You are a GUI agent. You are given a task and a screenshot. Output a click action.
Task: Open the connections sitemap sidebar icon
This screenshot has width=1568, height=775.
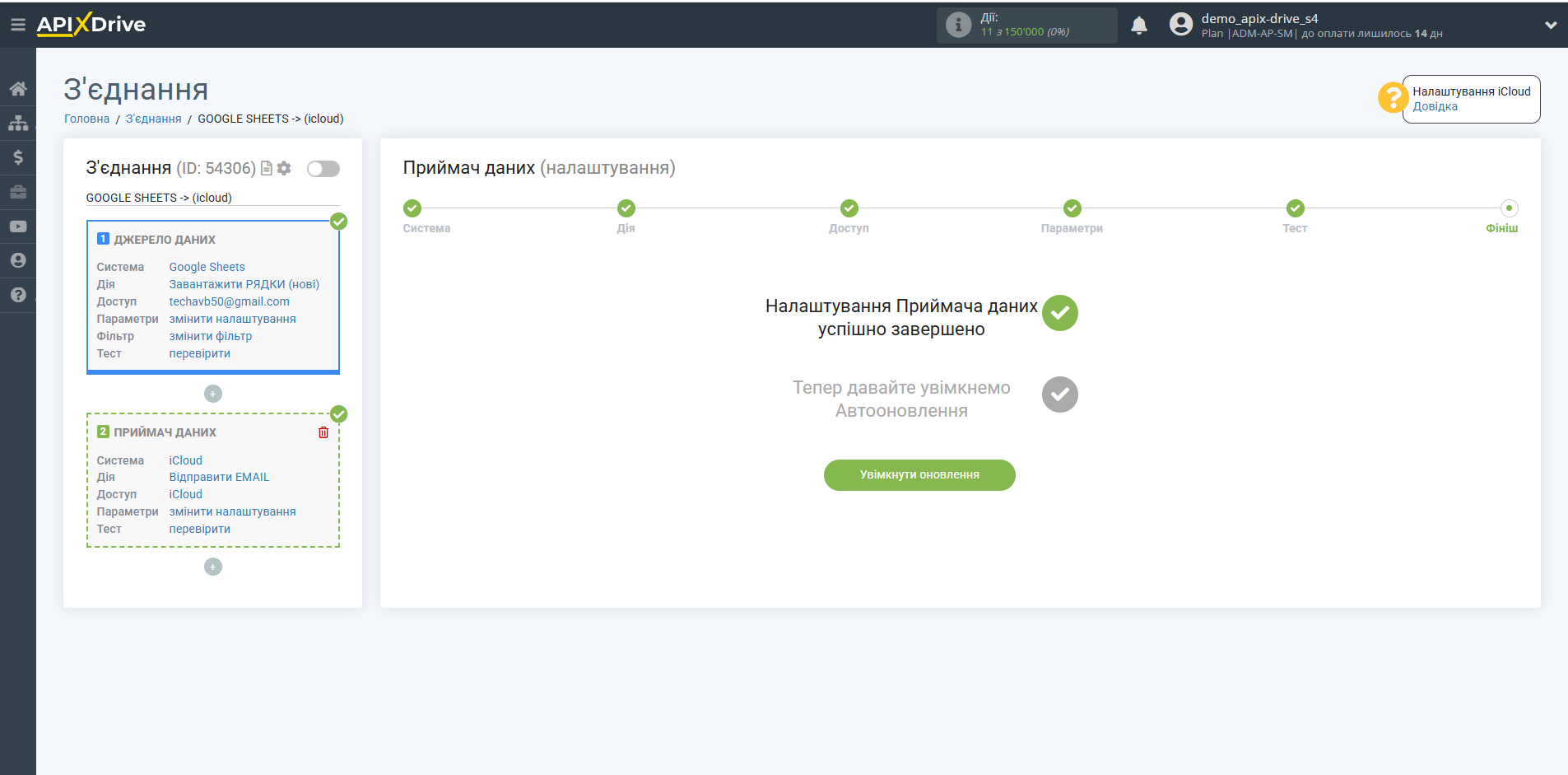(x=18, y=124)
